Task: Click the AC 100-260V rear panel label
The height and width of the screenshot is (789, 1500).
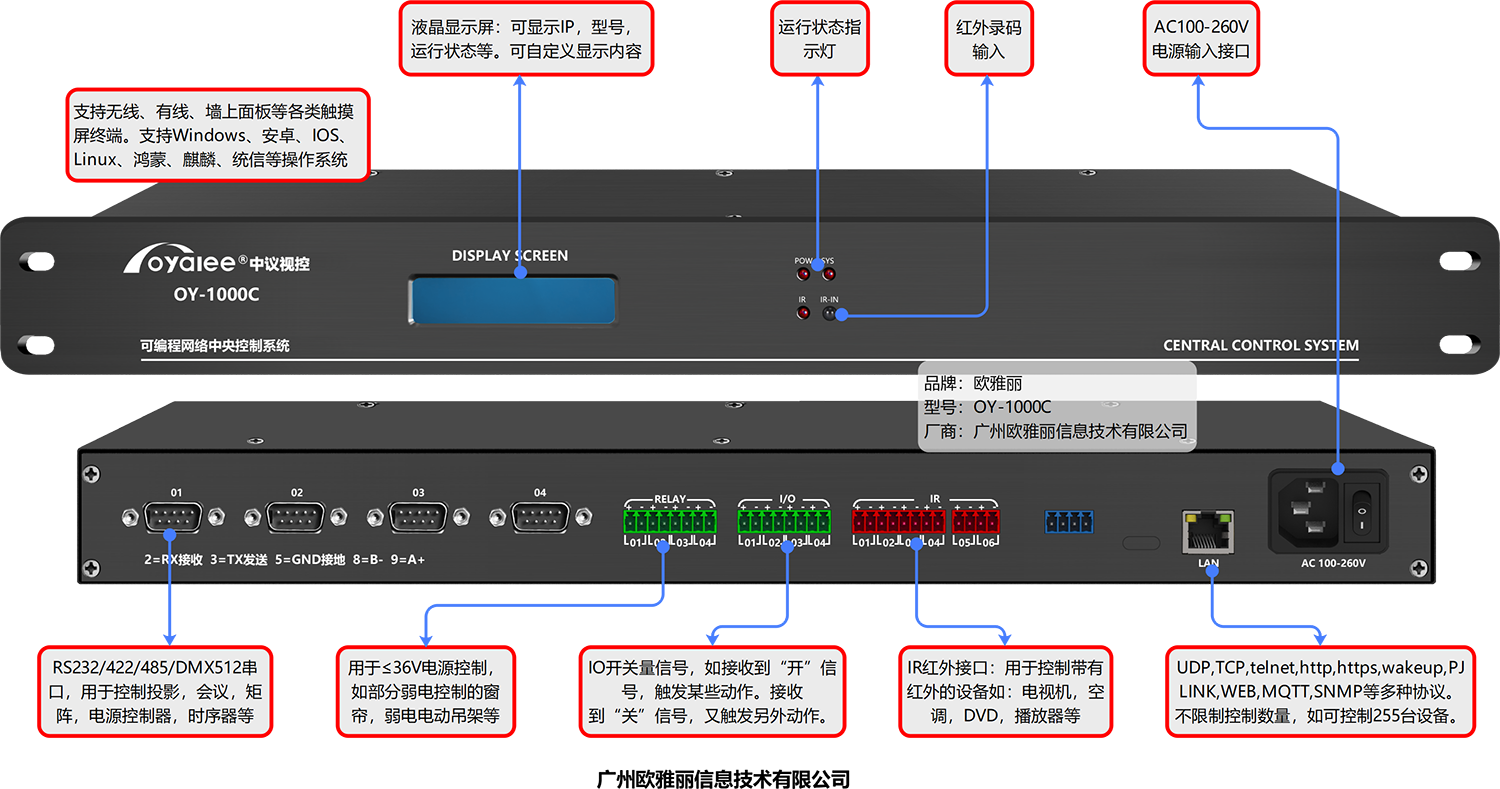Action: tap(1333, 563)
